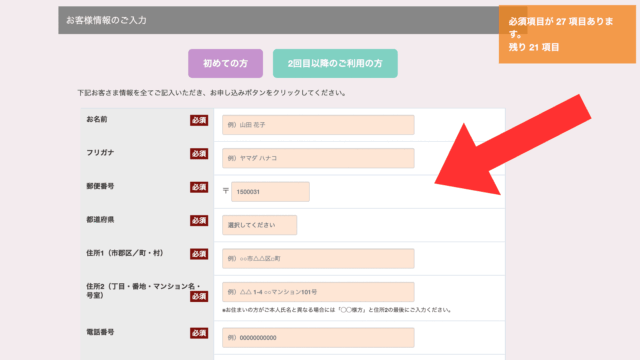The width and height of the screenshot is (640, 360).
Task: Click the 〒 postal symbol
Action: [226, 191]
